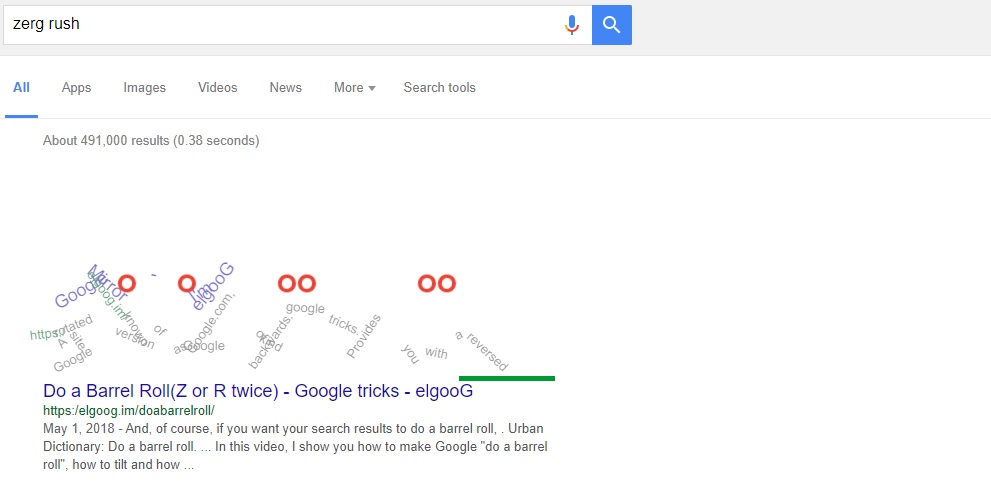
Task: Switch to the Images tab
Action: 144,88
